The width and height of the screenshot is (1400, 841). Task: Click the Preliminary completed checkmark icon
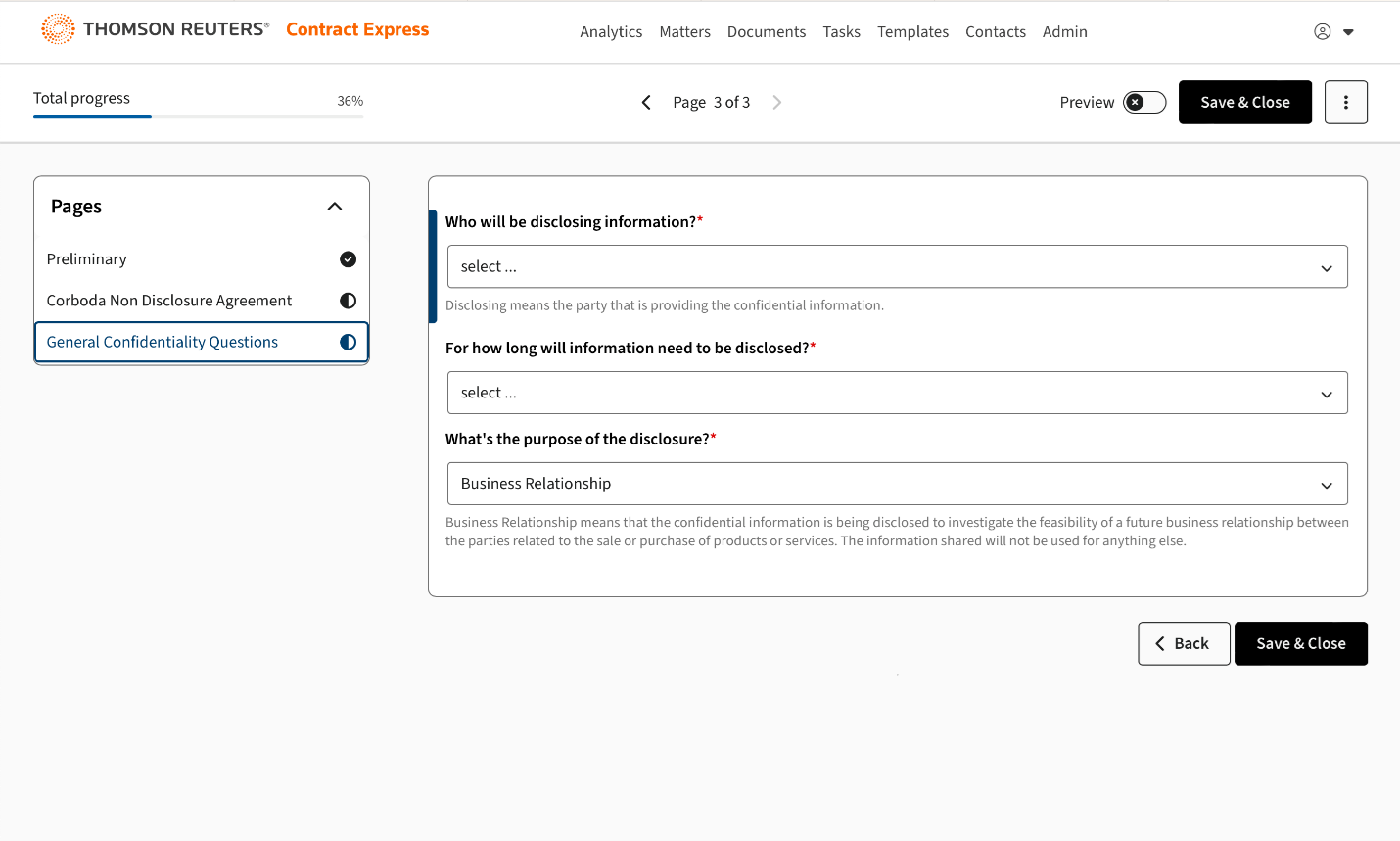pyautogui.click(x=348, y=259)
